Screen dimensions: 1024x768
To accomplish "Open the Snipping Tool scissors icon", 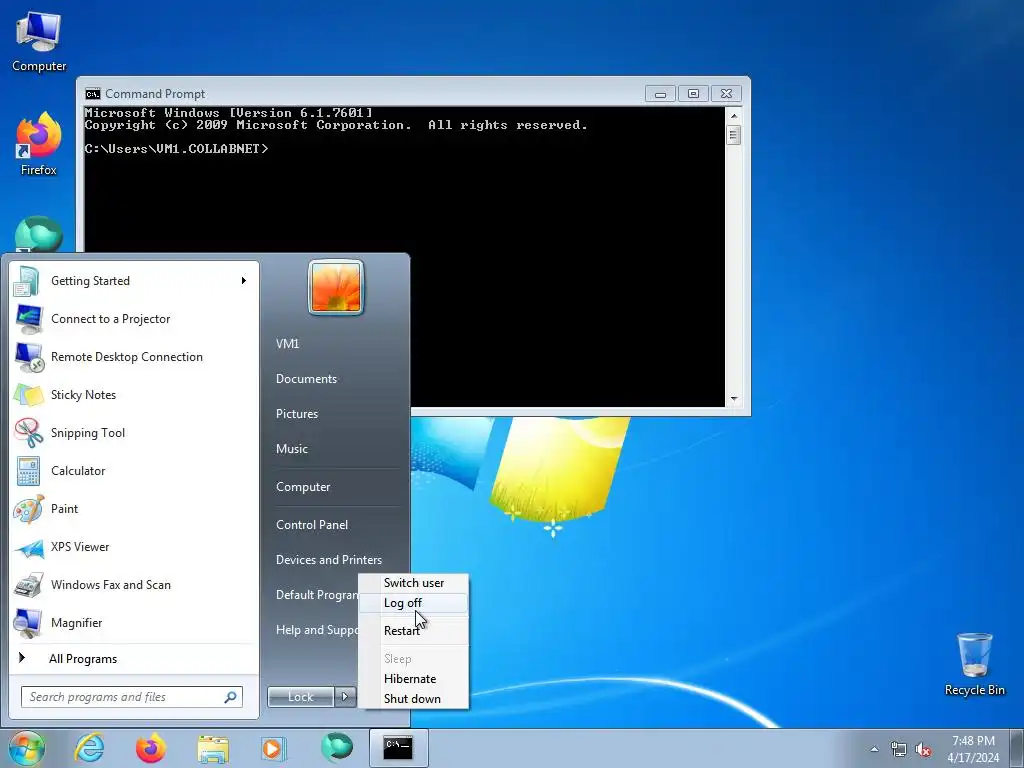I will click(28, 432).
